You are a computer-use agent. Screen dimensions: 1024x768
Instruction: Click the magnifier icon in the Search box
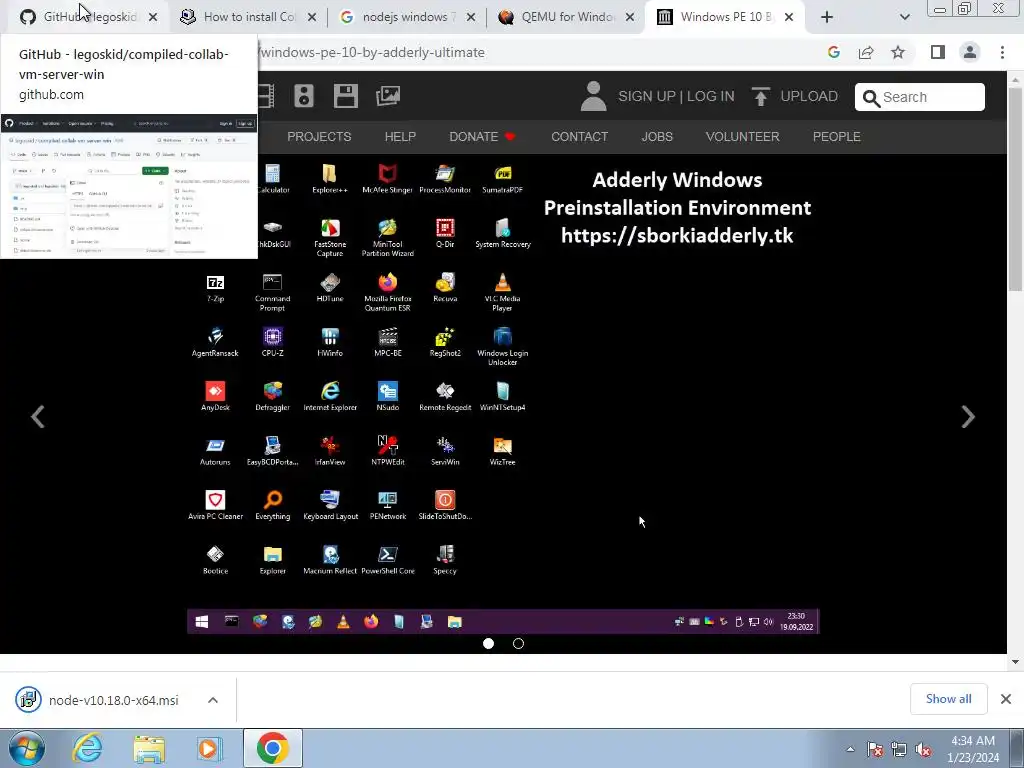point(871,98)
